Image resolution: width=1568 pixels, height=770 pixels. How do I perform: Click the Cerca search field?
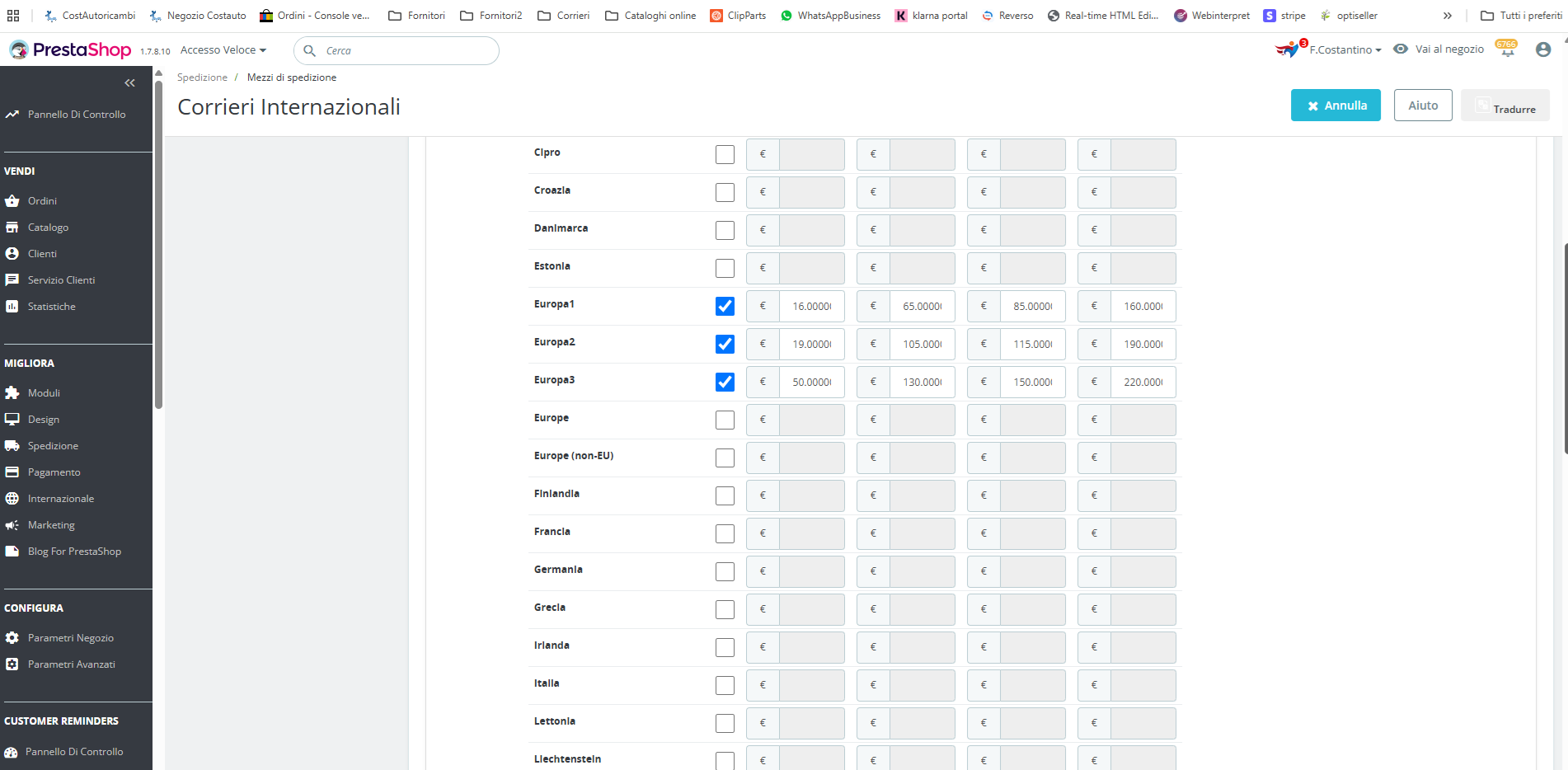[x=397, y=51]
